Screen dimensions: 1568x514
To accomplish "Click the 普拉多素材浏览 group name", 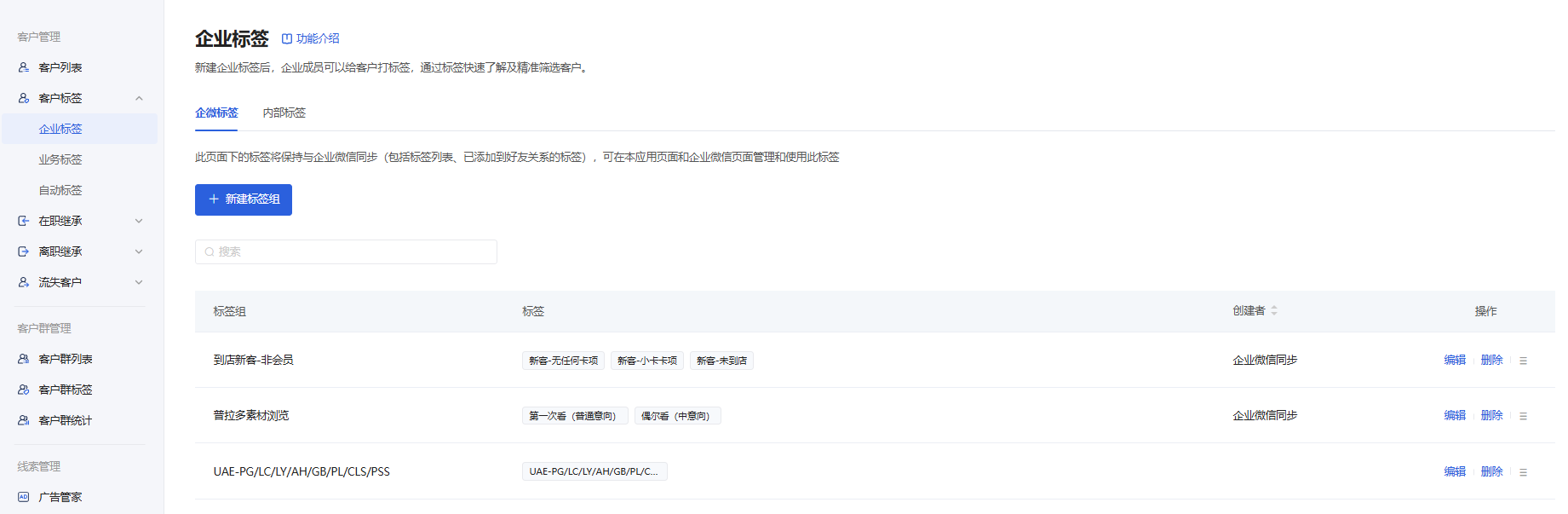I will click(x=251, y=415).
